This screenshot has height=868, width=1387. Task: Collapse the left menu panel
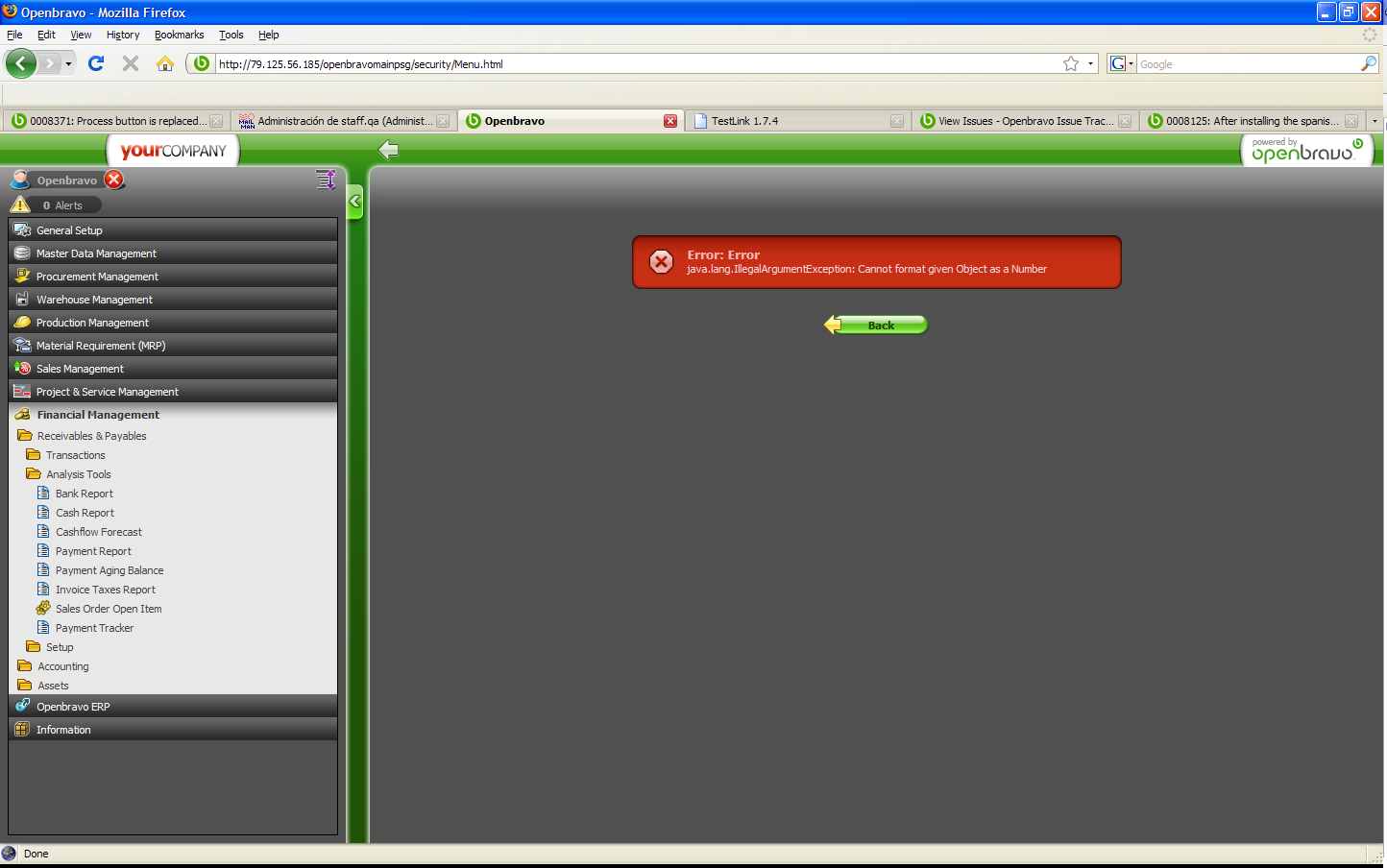[x=355, y=202]
